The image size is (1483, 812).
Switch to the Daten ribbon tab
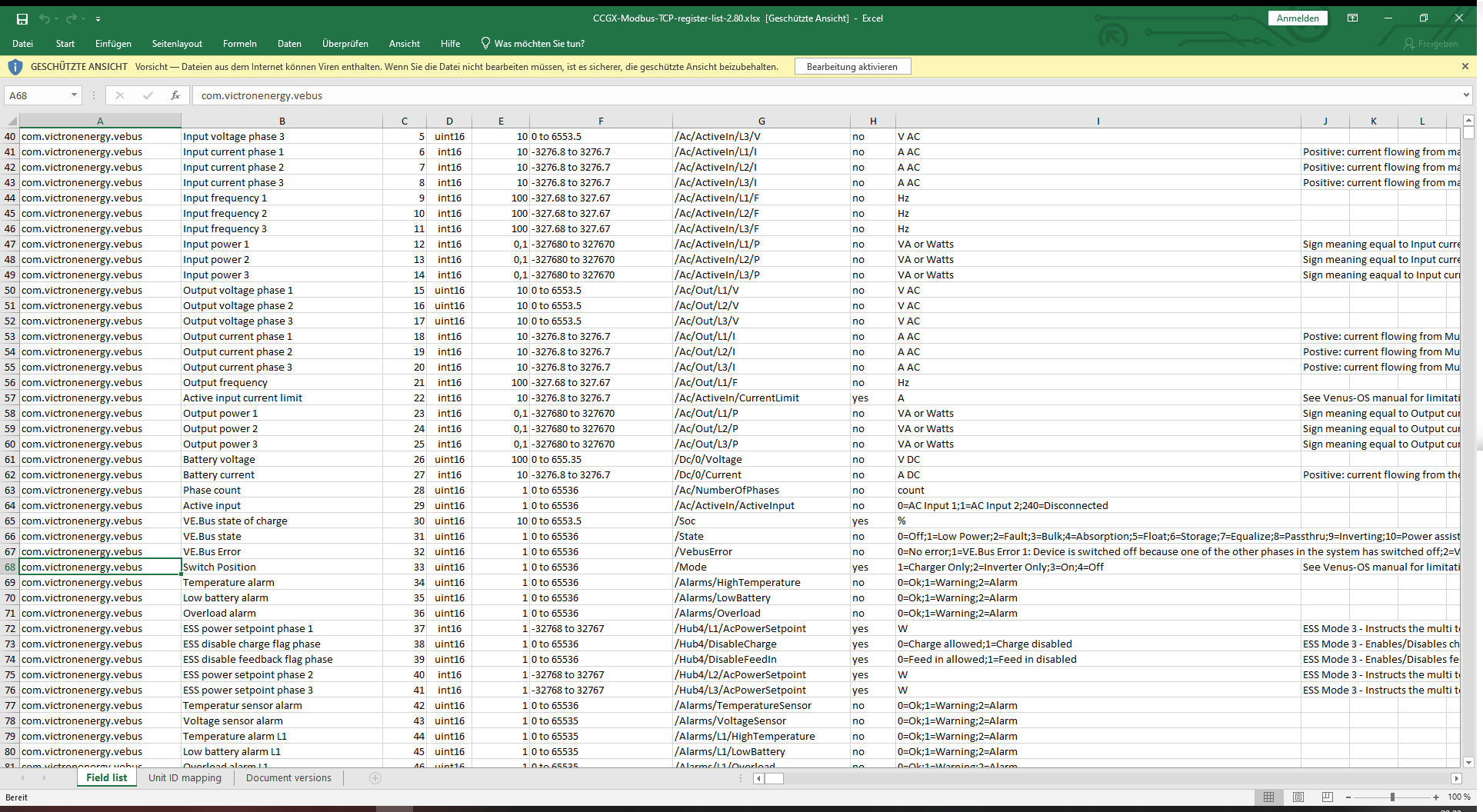[289, 44]
